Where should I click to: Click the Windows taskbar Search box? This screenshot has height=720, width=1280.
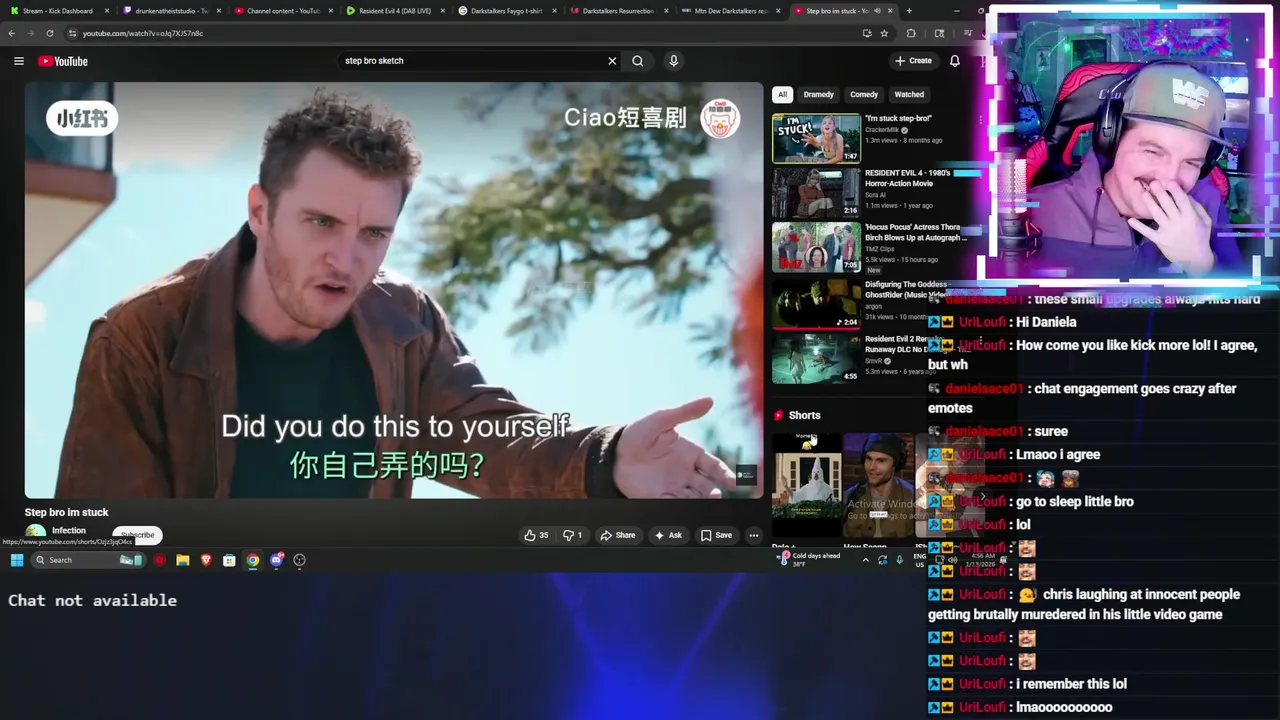click(x=87, y=560)
